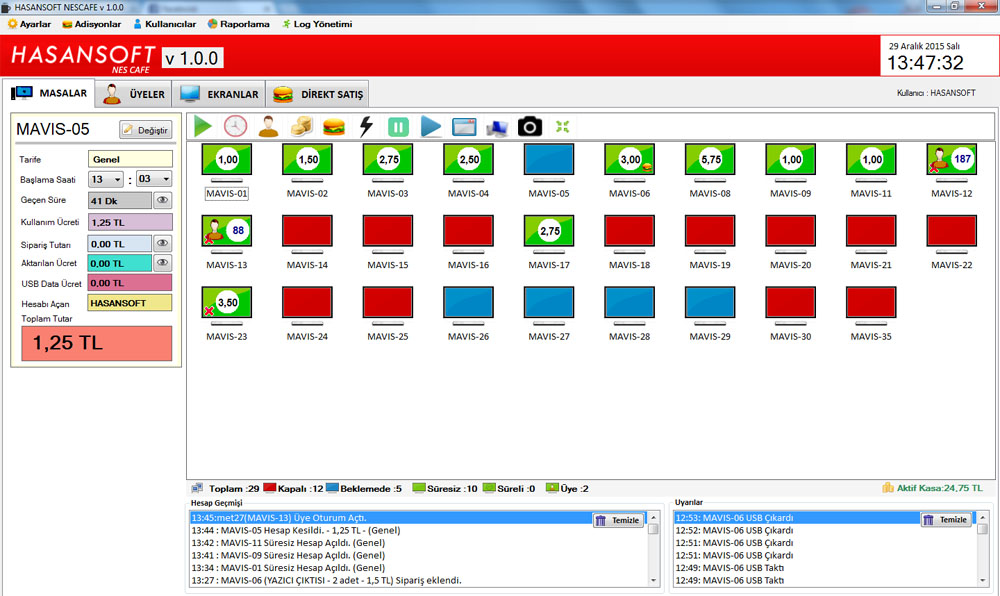1000x596 pixels.
Task: Click the green play (start session) toolbar icon
Action: coord(203,126)
